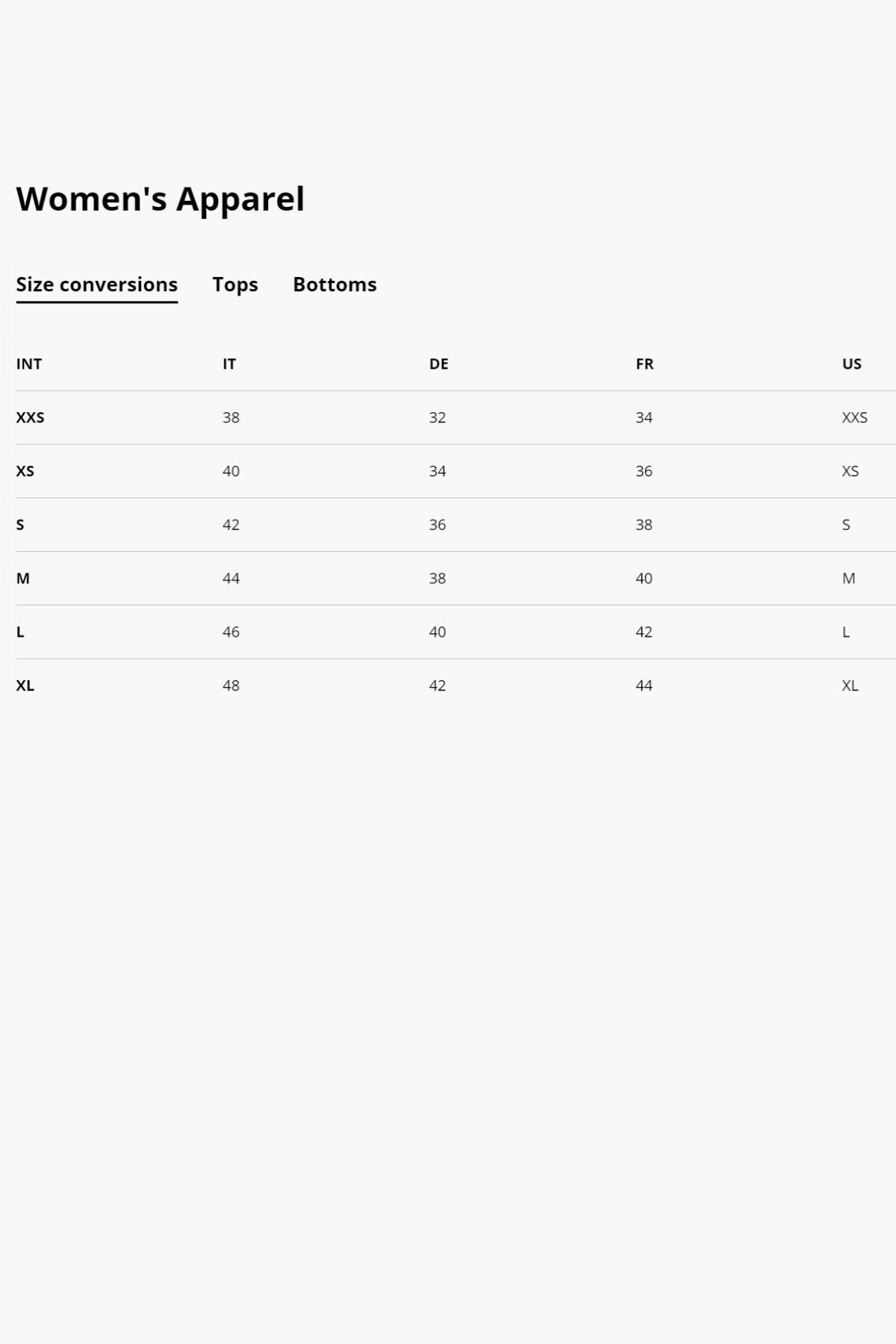This screenshot has width=896, height=1344.
Task: Click the INT column header
Action: coord(29,364)
